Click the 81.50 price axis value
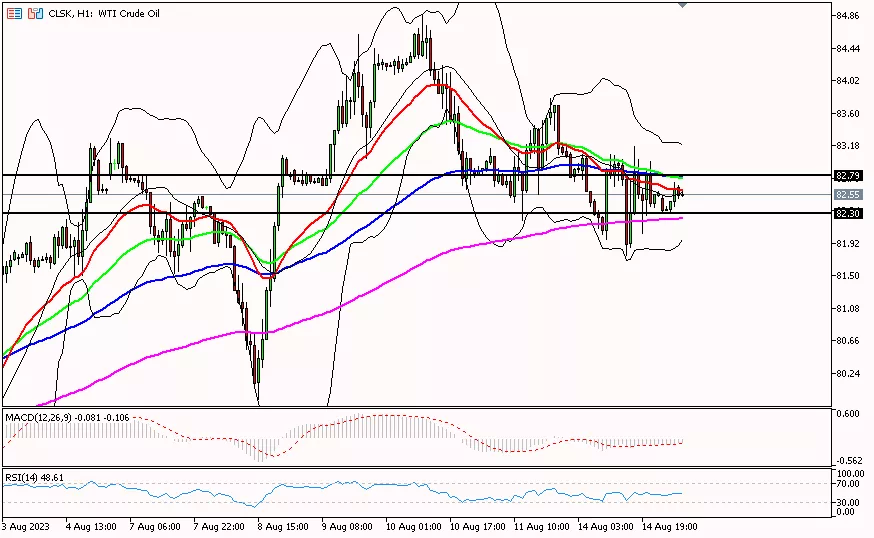 [848, 276]
